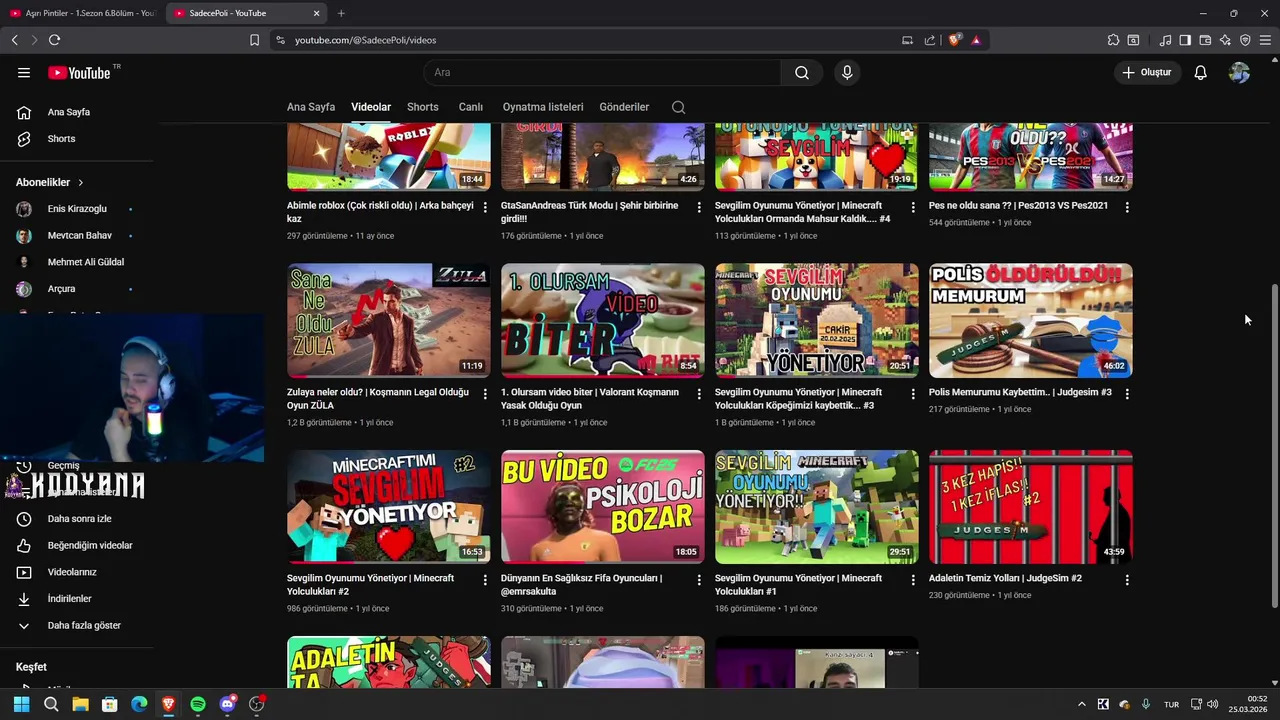Open the Gönderiler tab

tap(624, 107)
